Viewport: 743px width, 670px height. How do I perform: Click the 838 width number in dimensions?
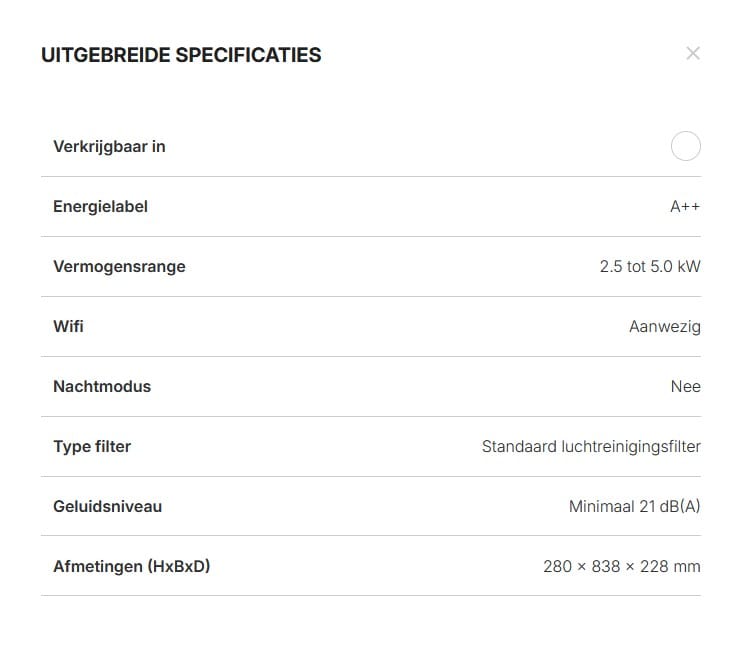607,566
